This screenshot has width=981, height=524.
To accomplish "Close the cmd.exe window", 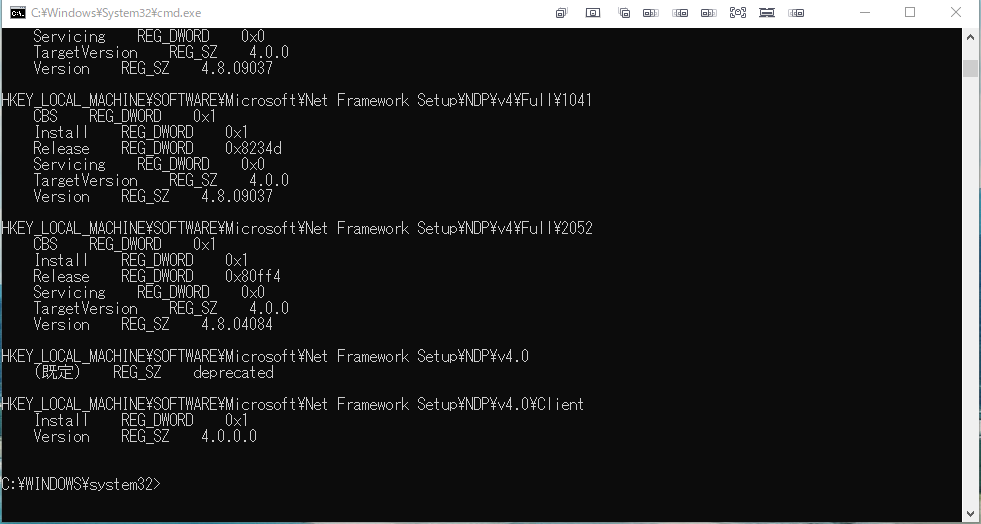I will tap(956, 13).
